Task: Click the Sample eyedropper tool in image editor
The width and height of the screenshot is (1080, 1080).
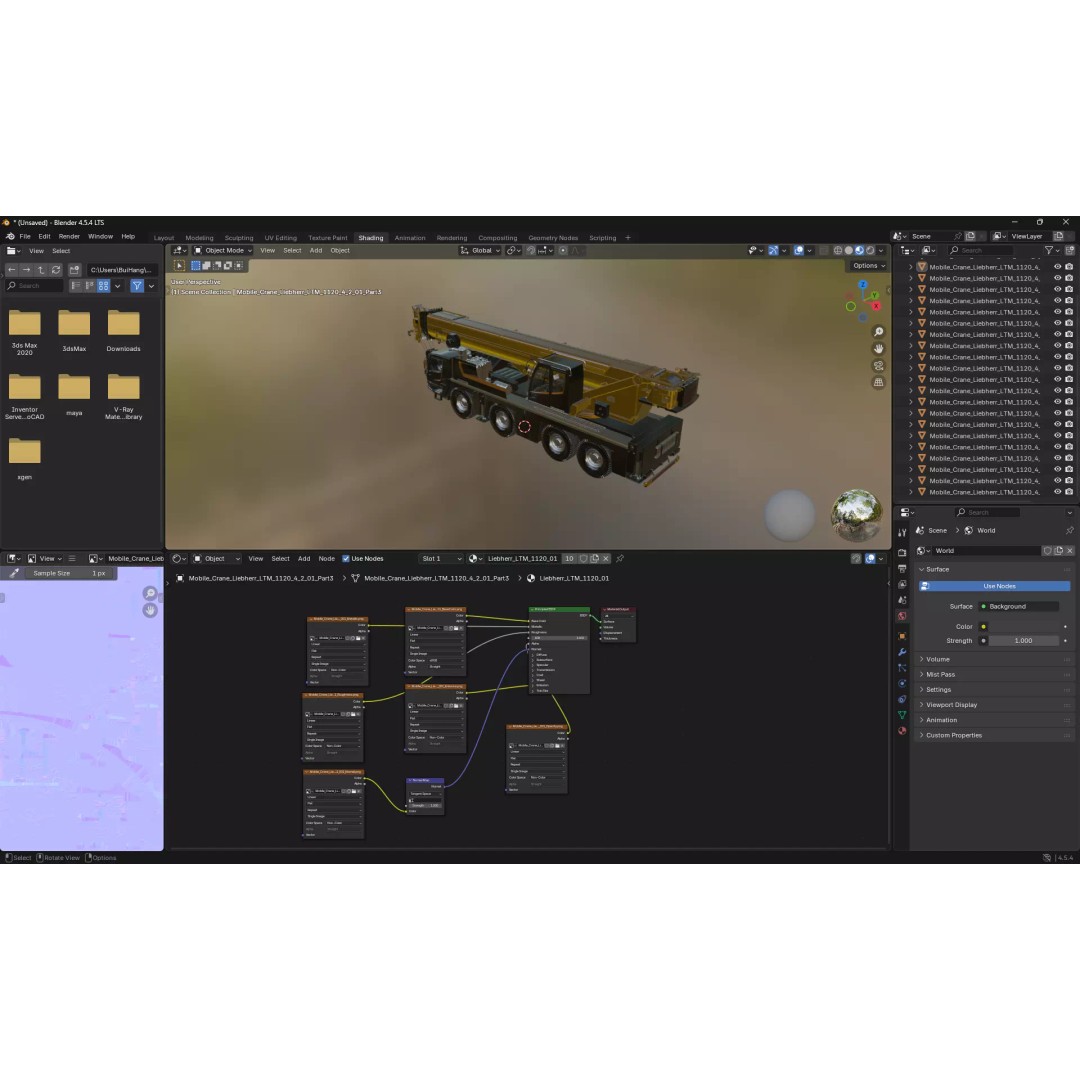Action: [x=14, y=573]
